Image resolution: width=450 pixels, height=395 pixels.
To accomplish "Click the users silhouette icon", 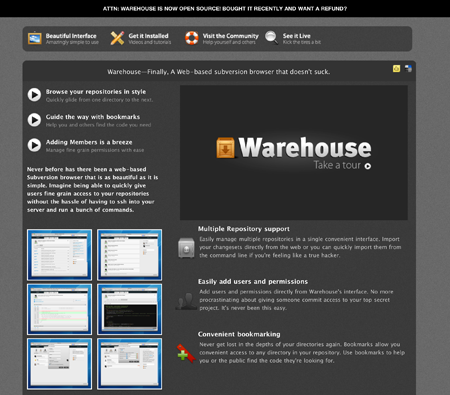I will tap(186, 301).
